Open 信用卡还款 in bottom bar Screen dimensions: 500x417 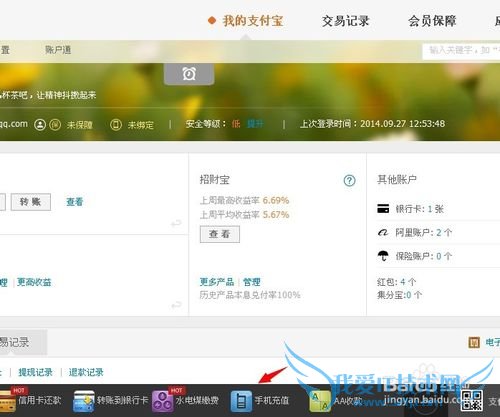(40, 400)
